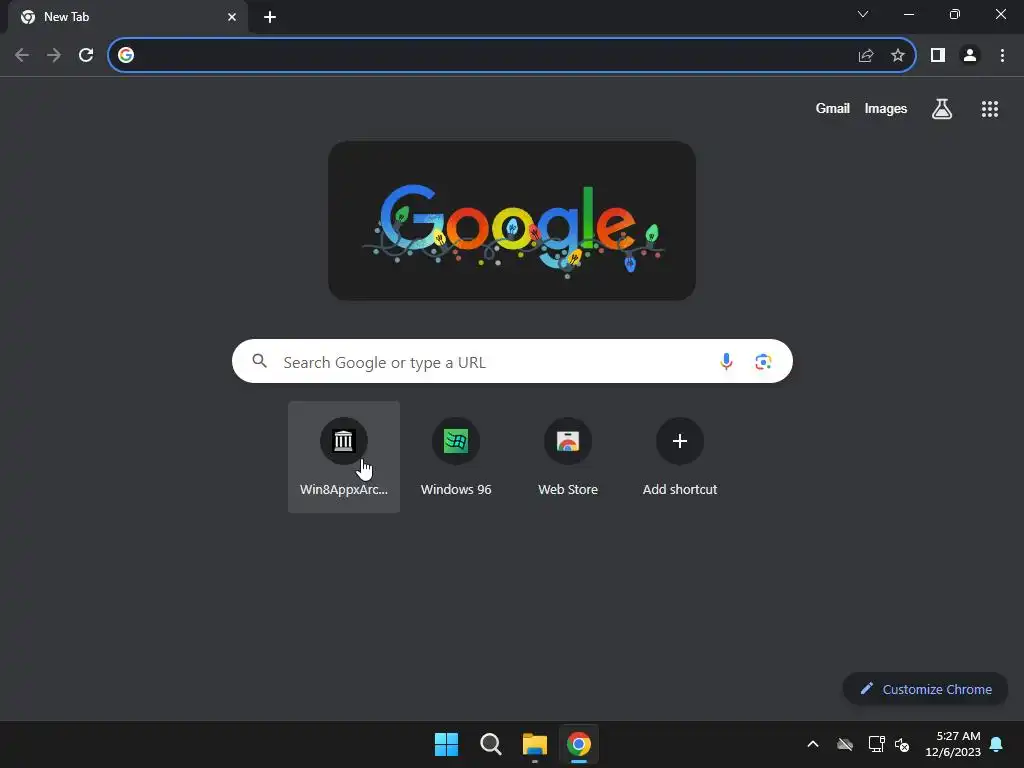Open the clock and date flyout
The width and height of the screenshot is (1024, 768).
coord(953,744)
